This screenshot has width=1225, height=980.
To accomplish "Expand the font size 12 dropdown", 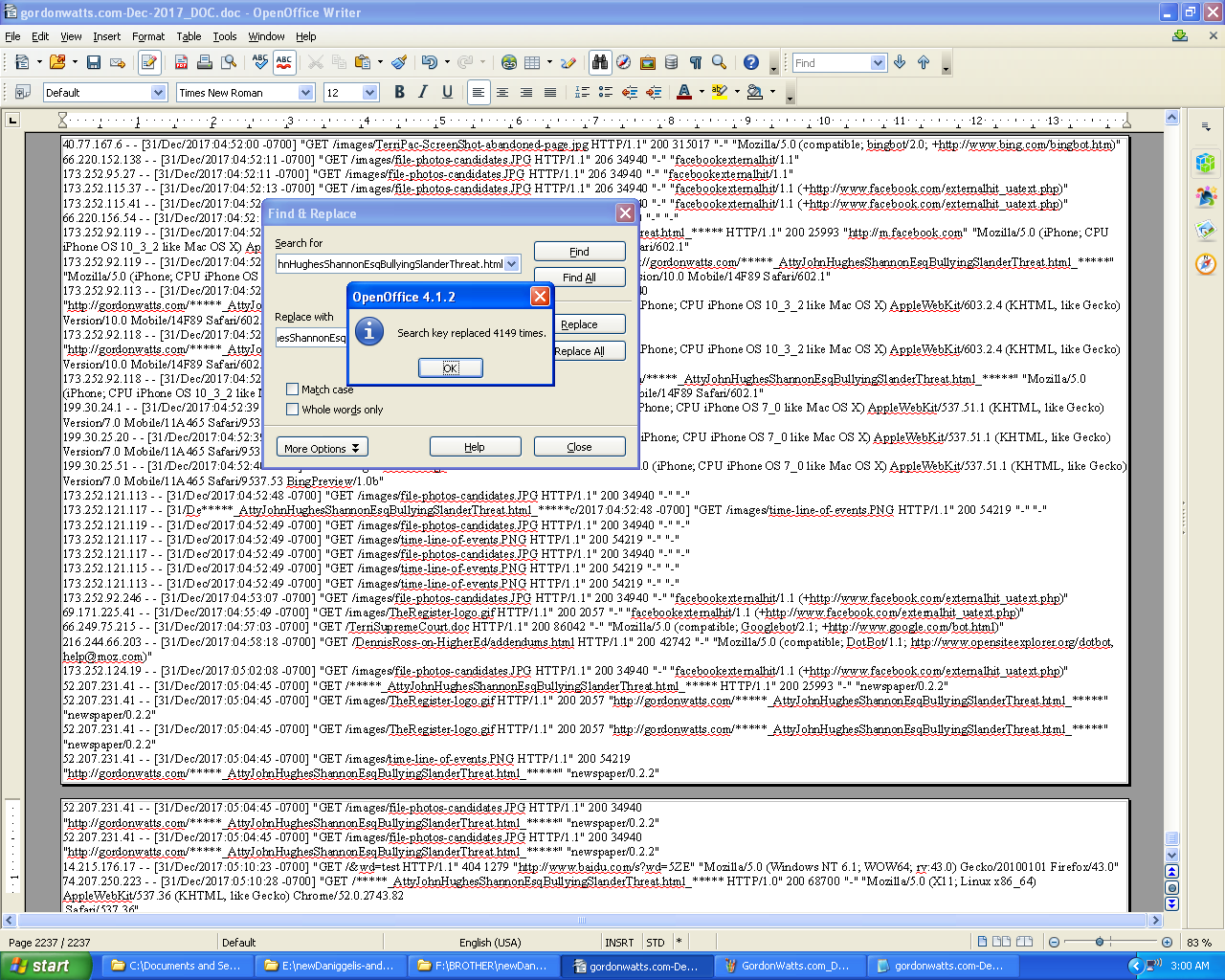I will coord(370,93).
